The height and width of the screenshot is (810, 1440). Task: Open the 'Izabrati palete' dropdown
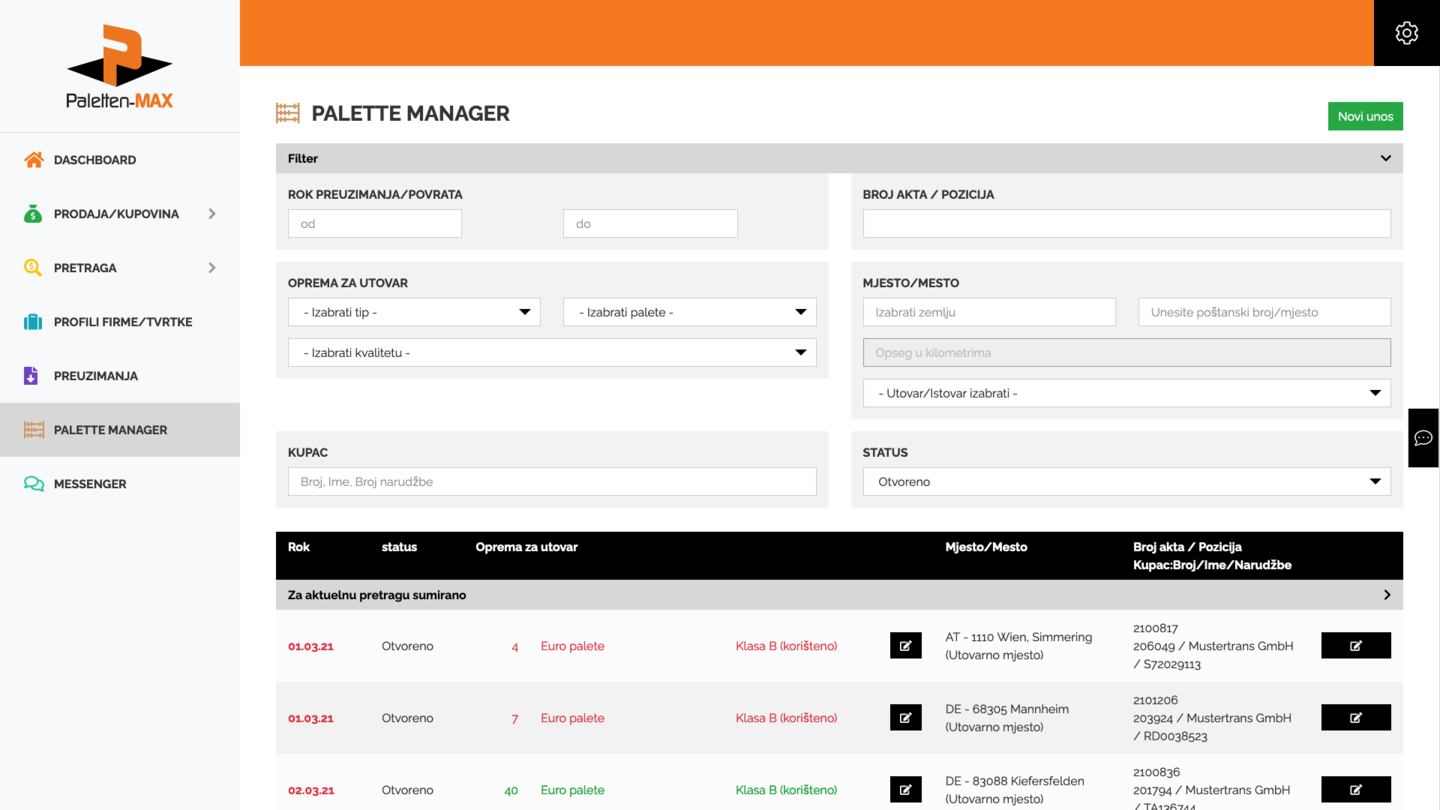[689, 312]
